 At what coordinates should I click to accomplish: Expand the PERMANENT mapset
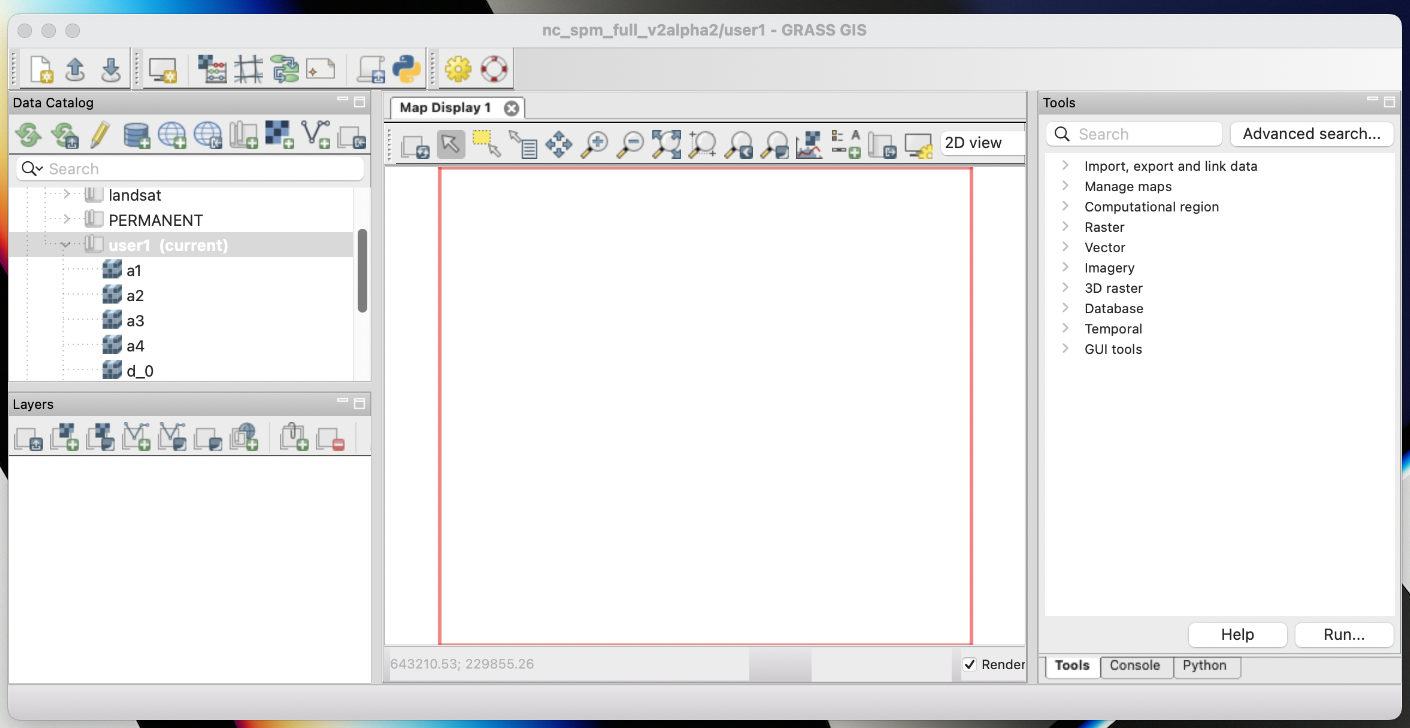(x=65, y=220)
